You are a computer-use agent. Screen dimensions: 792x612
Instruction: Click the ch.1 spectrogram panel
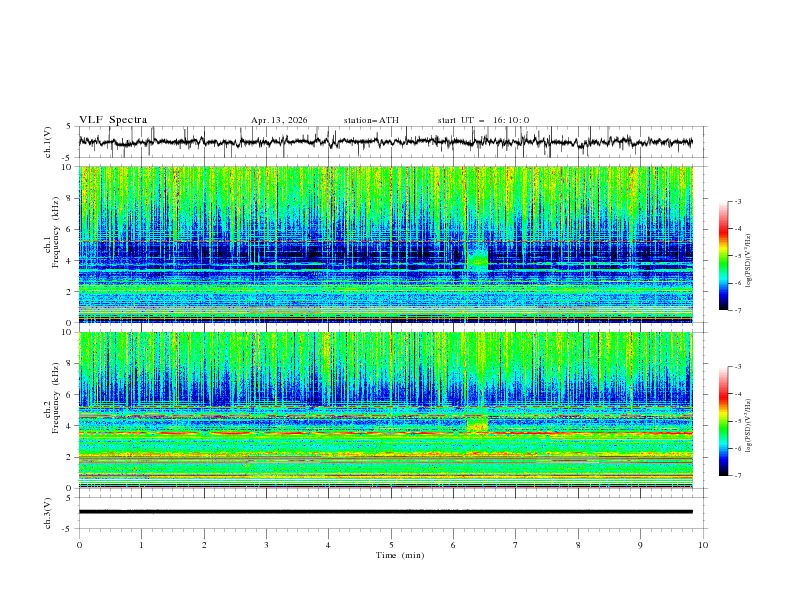(x=385, y=244)
